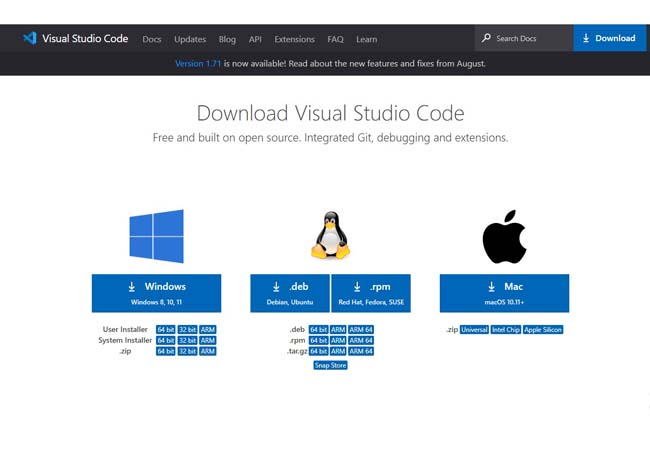Select User Installer 32 bit
Viewport: 650px width, 450px height.
187,329
